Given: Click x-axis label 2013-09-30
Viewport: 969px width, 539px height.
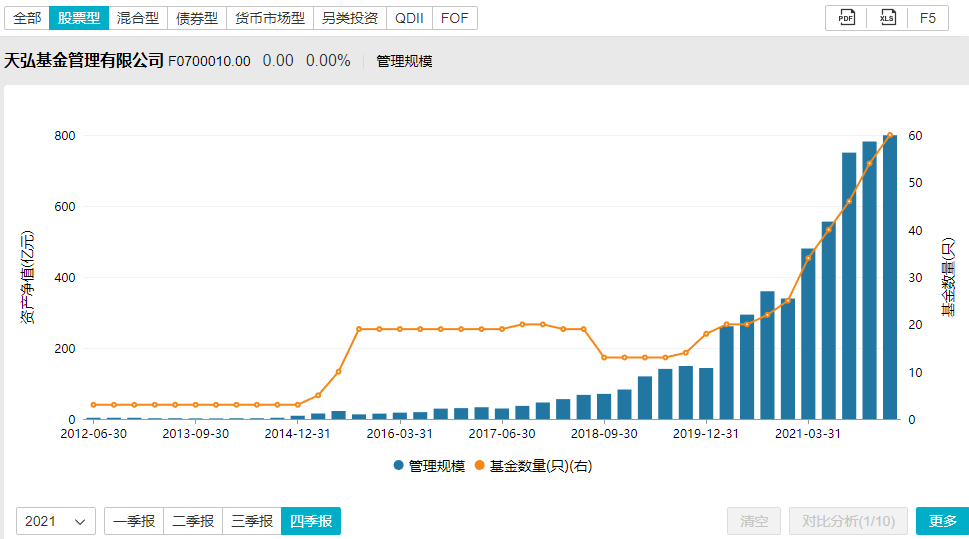Looking at the screenshot, I should 195,434.
